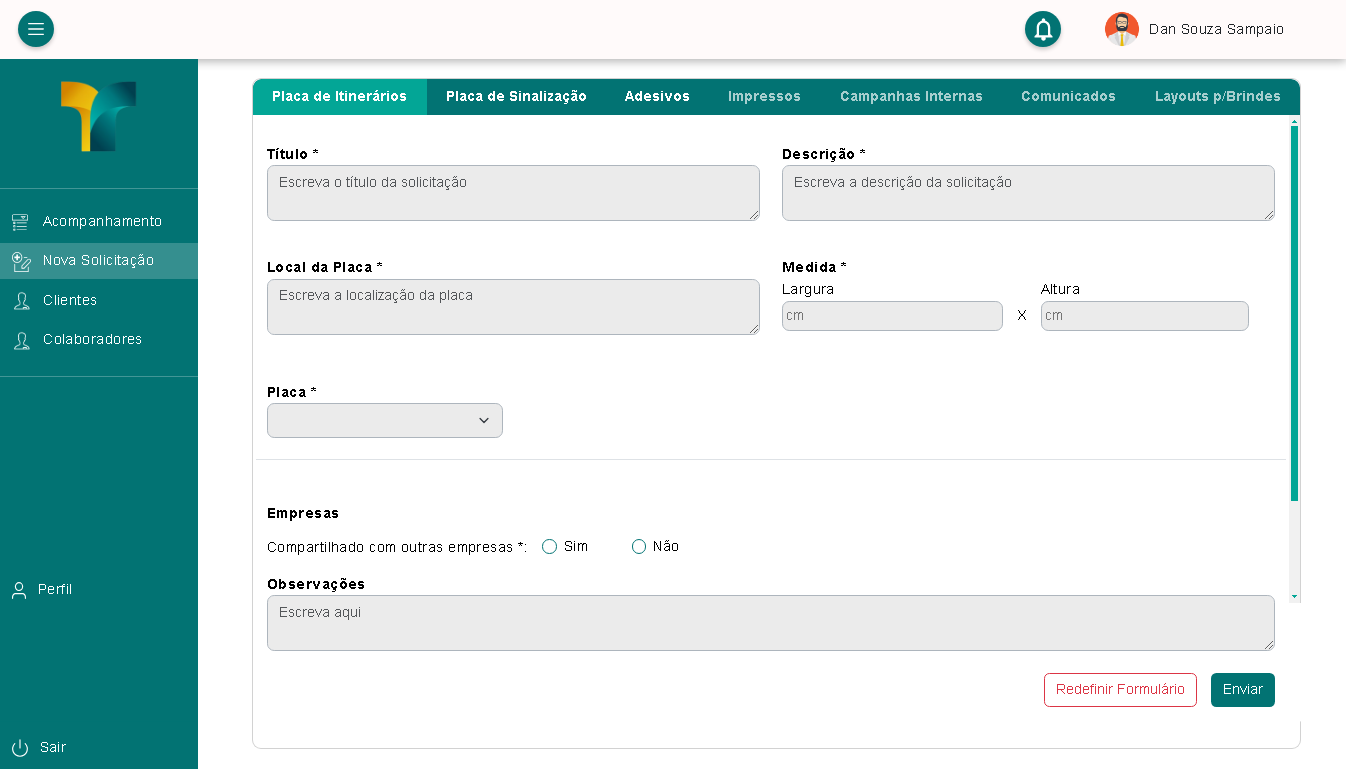The width and height of the screenshot is (1346, 769).
Task: Switch to the Adesivos tab
Action: click(657, 97)
